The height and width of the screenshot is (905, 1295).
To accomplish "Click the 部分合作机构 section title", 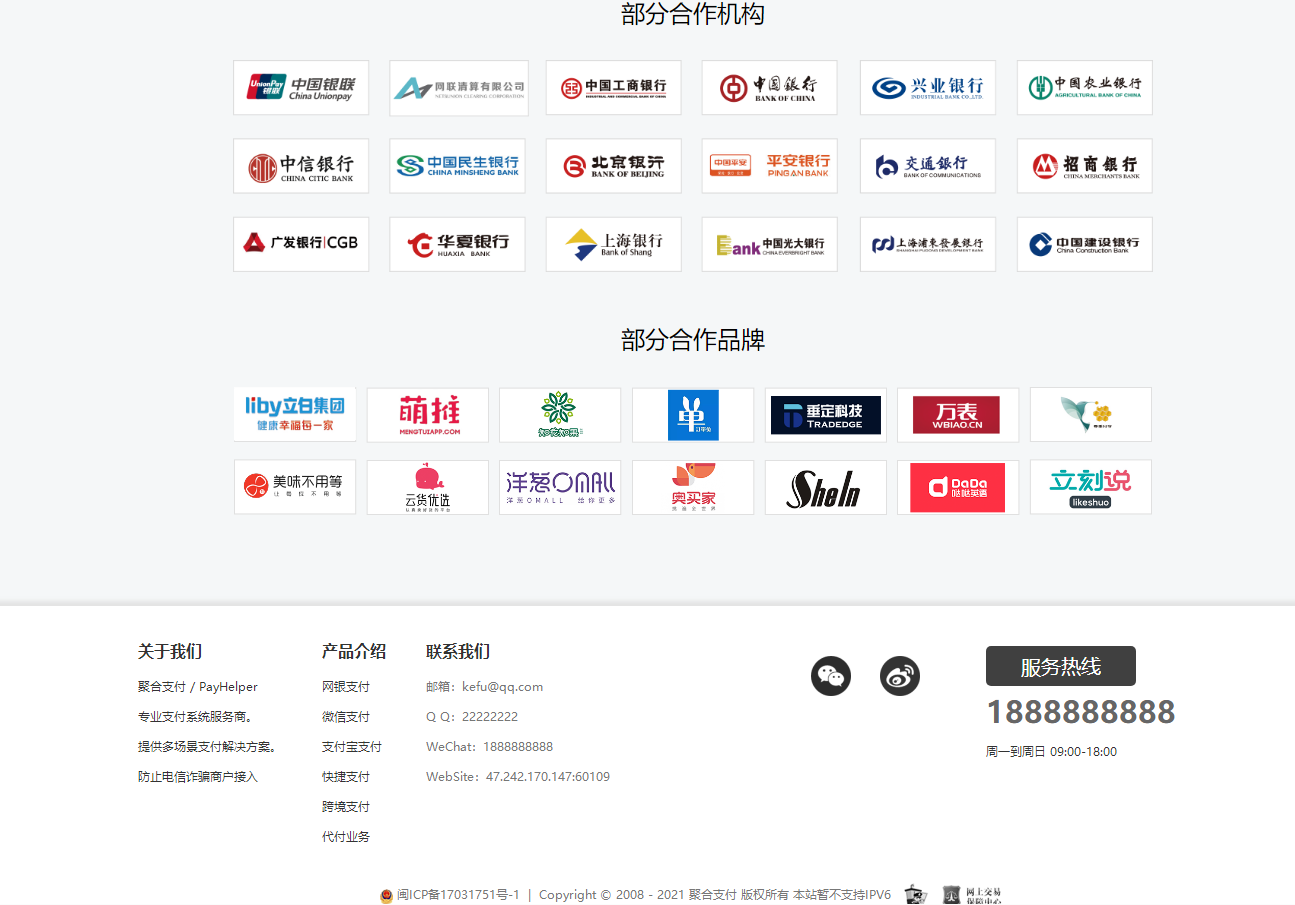I will tap(693, 14).
